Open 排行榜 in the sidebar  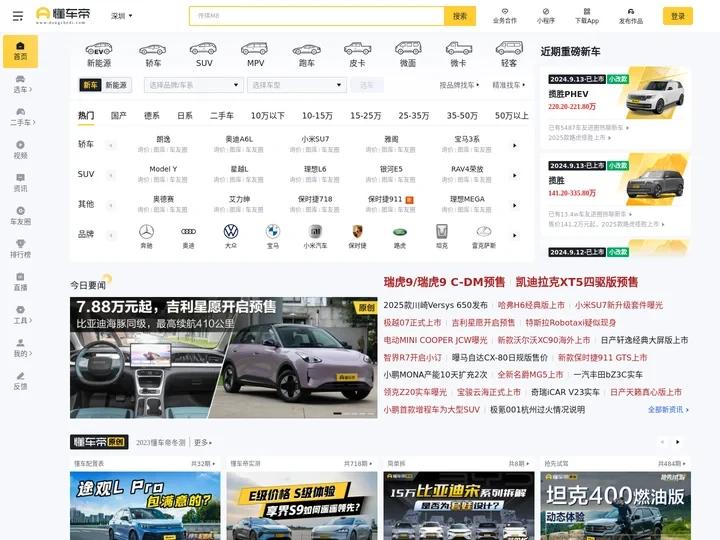(x=20, y=249)
